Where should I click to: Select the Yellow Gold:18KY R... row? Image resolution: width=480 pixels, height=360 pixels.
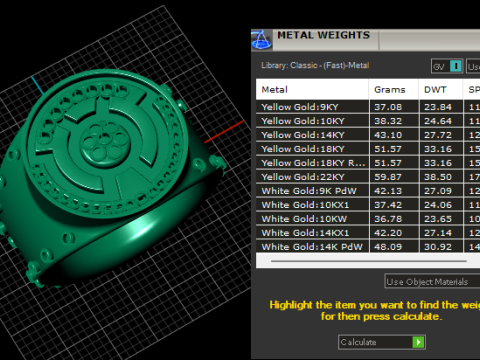point(368,163)
